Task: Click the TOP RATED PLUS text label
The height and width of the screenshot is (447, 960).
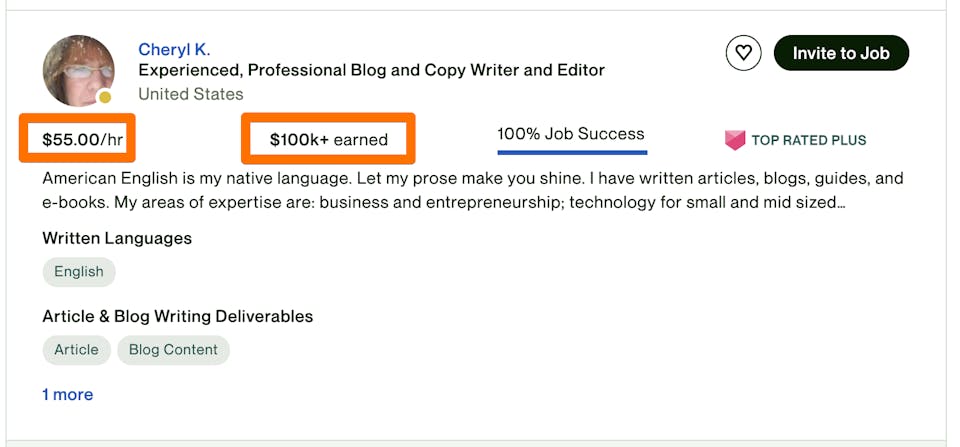Action: (808, 140)
